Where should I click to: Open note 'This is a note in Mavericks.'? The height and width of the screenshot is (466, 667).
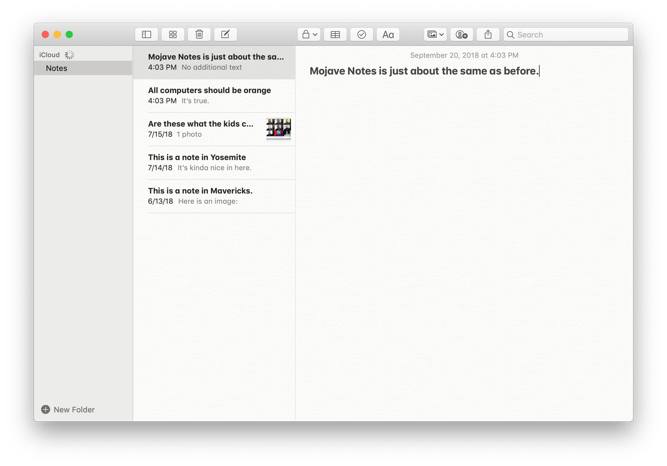[x=214, y=196]
